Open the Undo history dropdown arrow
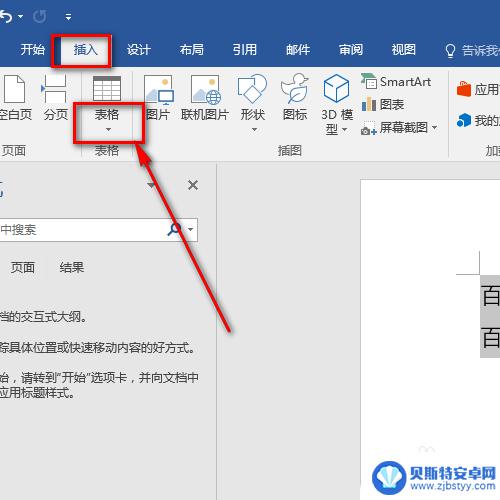The height and width of the screenshot is (500, 500). click(x=21, y=16)
